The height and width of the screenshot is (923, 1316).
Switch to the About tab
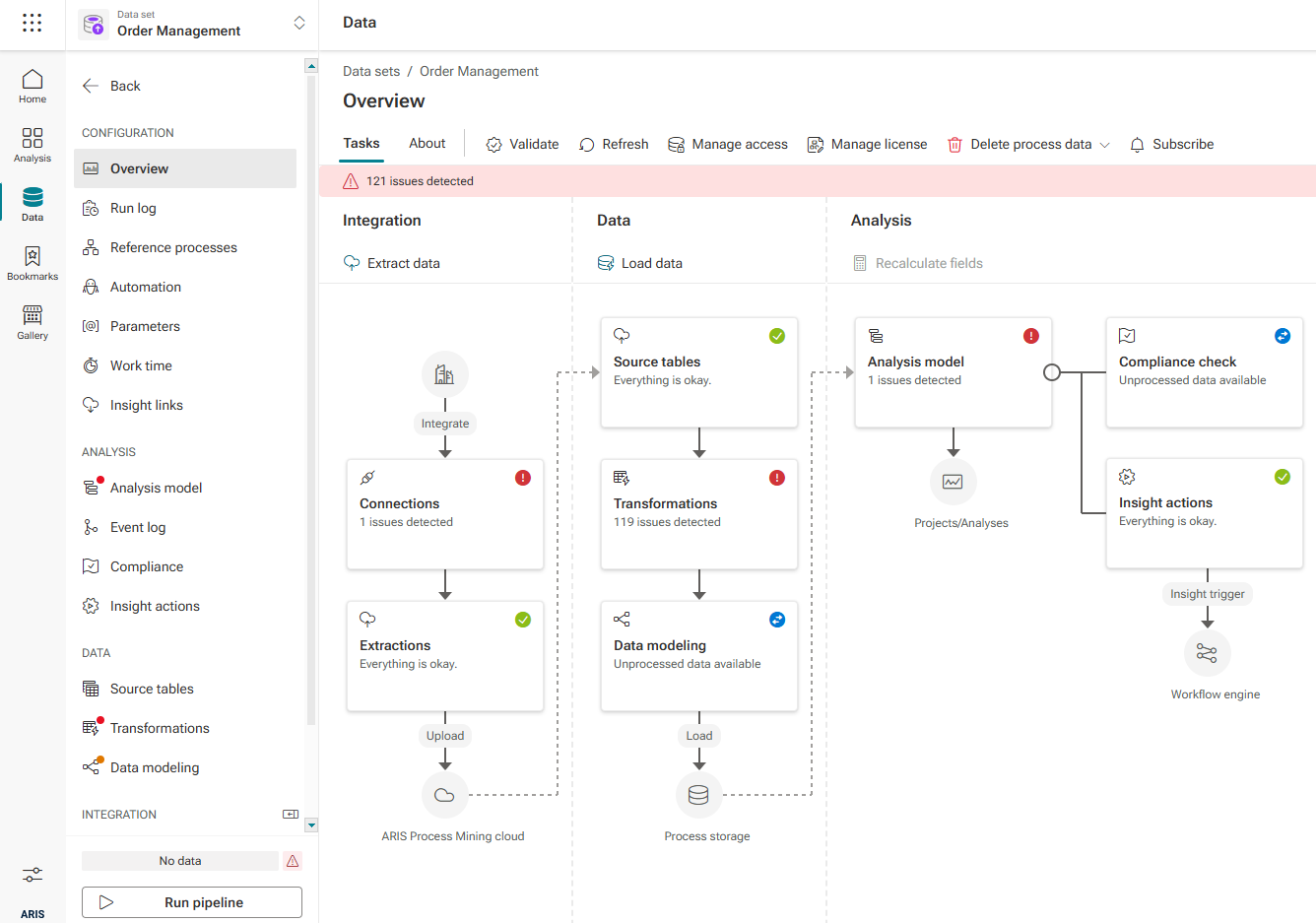[x=427, y=143]
